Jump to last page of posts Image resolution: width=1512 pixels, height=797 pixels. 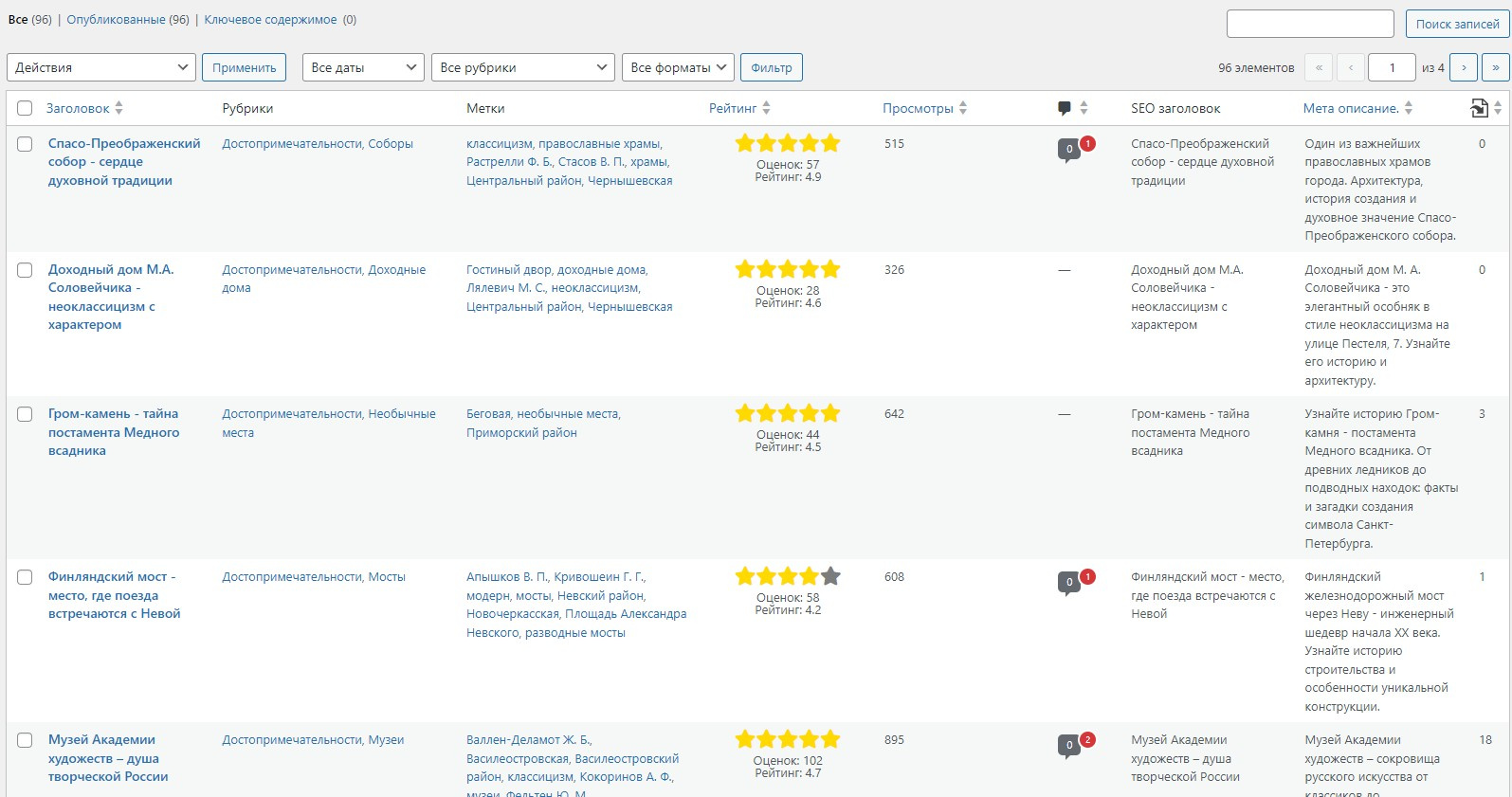click(x=1495, y=67)
